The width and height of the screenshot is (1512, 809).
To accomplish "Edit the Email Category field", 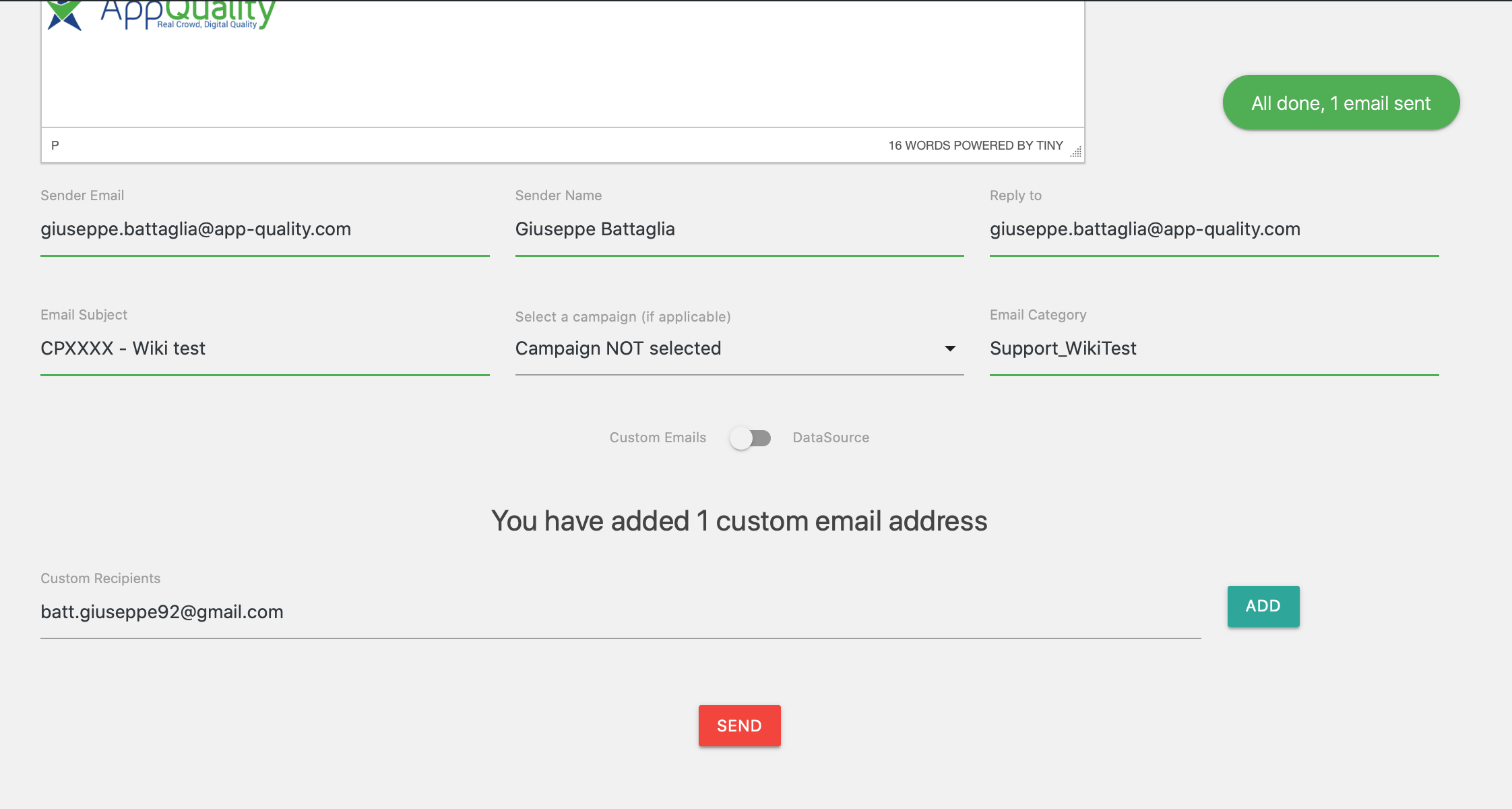I will pos(1214,349).
